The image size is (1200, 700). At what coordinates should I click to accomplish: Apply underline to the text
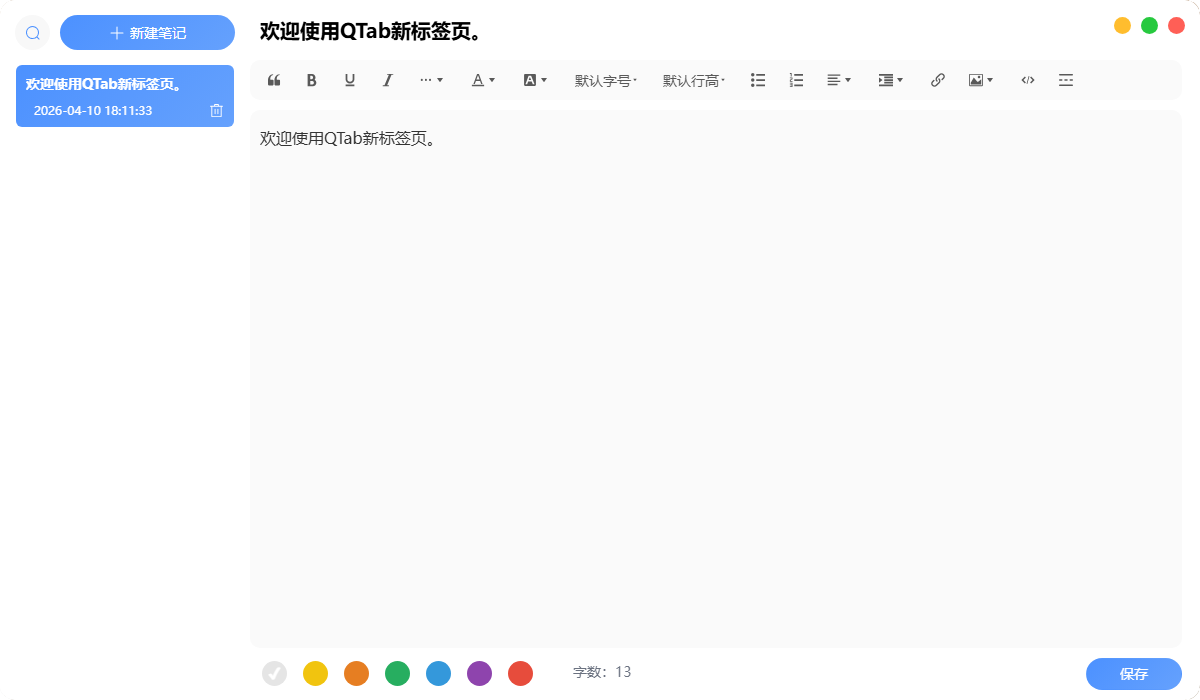coord(349,80)
